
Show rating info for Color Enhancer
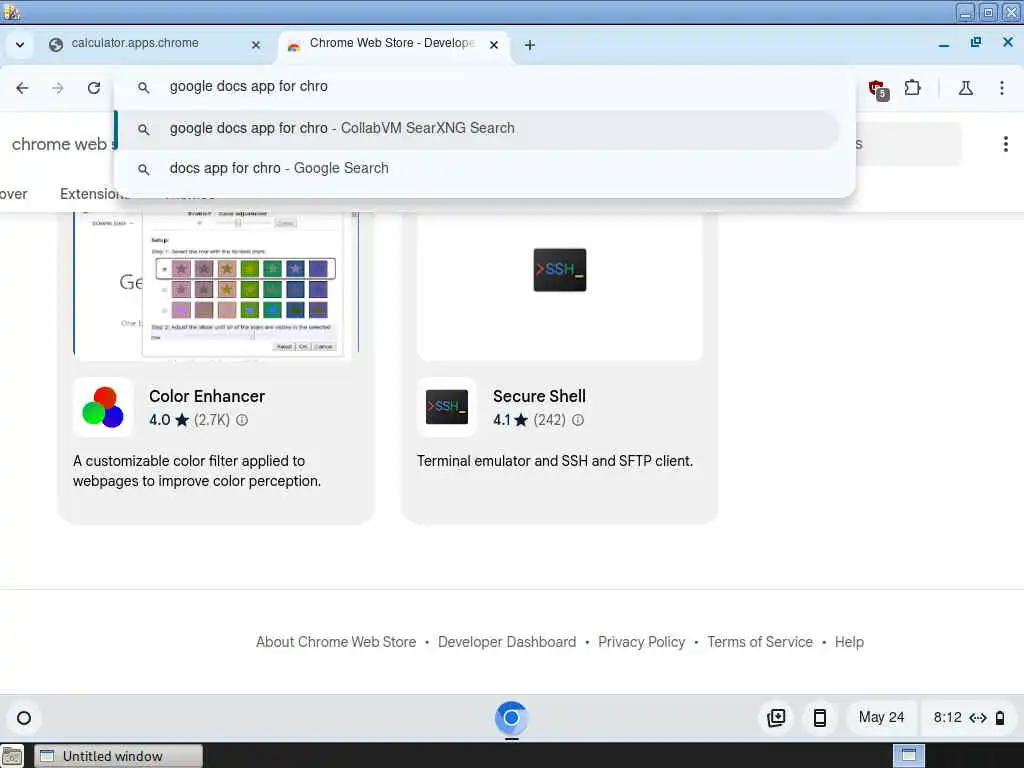point(242,420)
